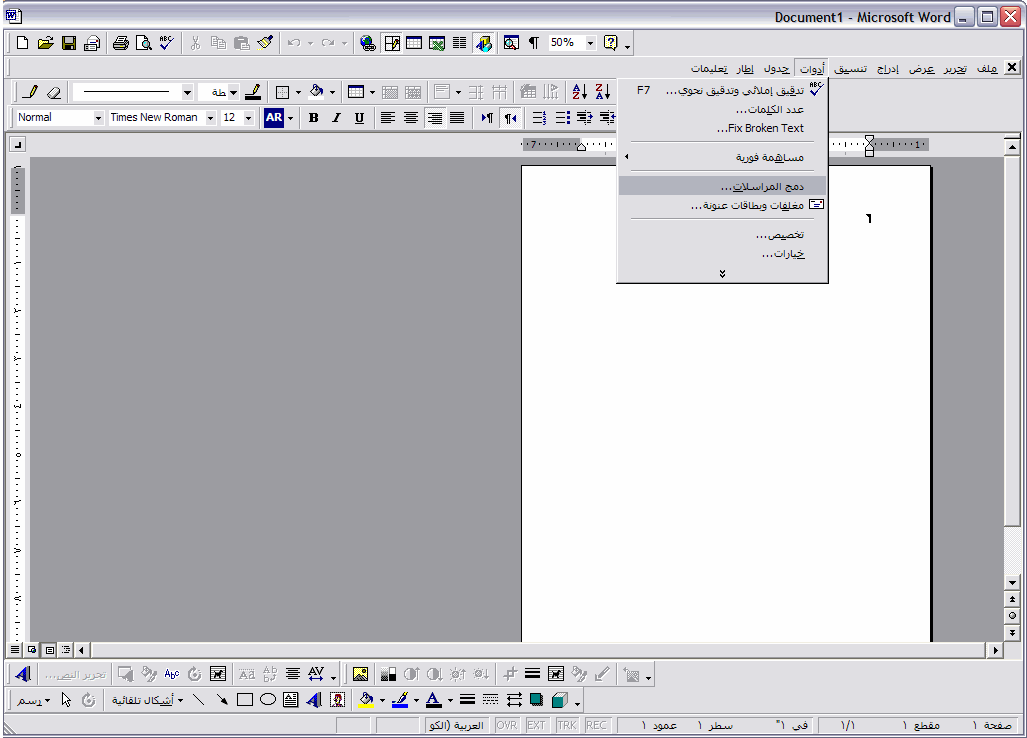Open a file with the Open folder icon
The height and width of the screenshot is (738, 1027).
(45, 43)
